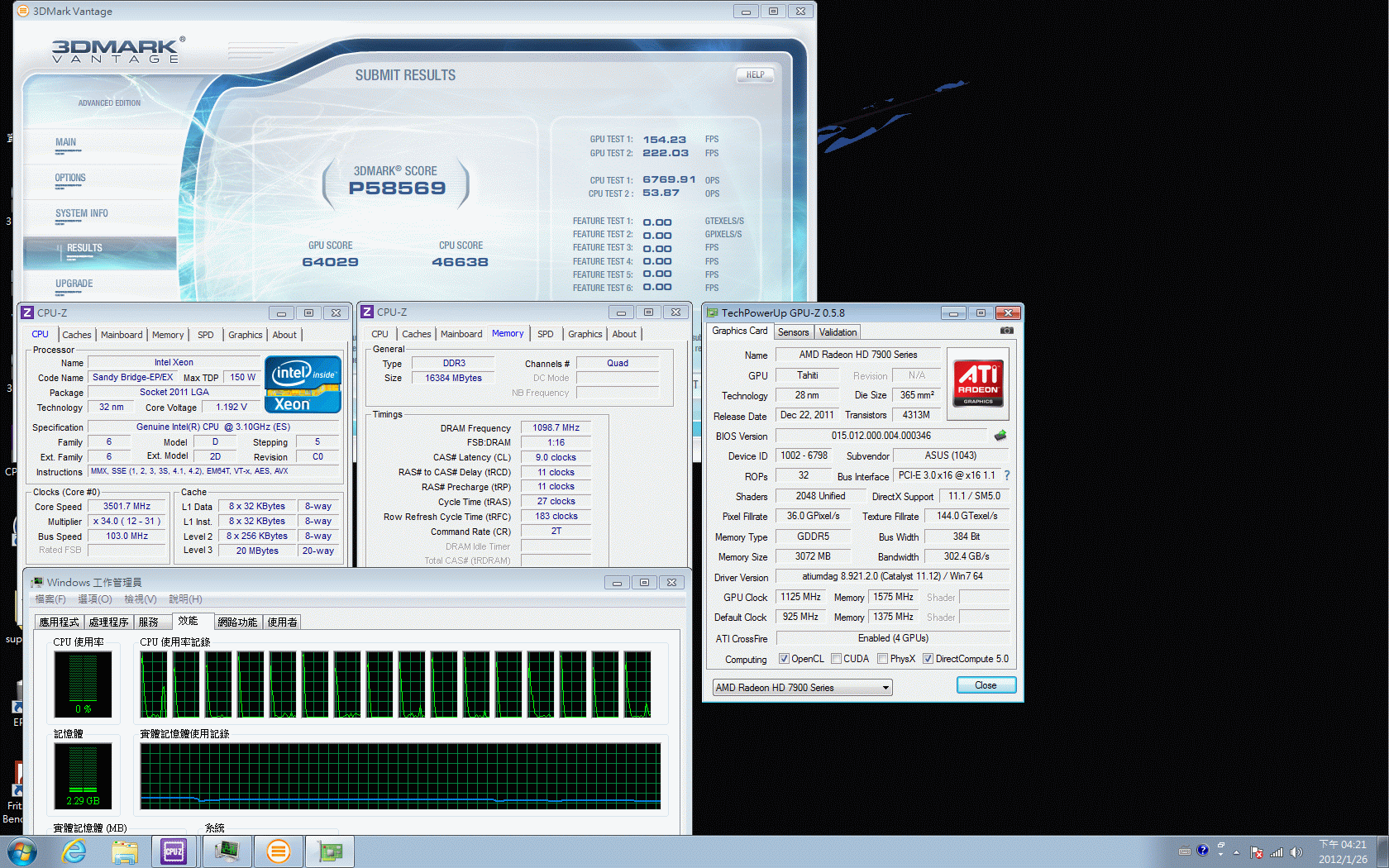Click the HELP button in 3DMark Vantage
The width and height of the screenshot is (1389, 868).
755,74
